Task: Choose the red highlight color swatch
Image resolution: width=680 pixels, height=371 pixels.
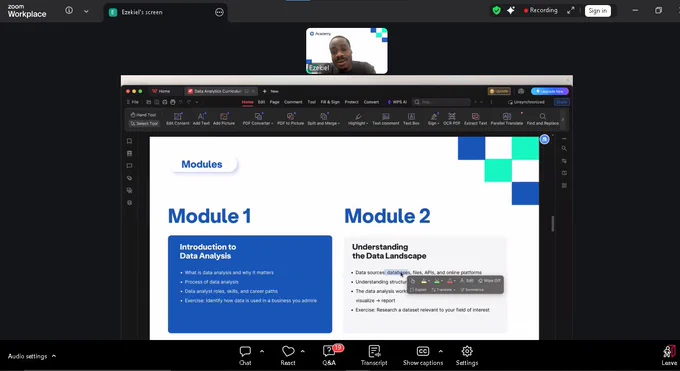Action: click(450, 281)
